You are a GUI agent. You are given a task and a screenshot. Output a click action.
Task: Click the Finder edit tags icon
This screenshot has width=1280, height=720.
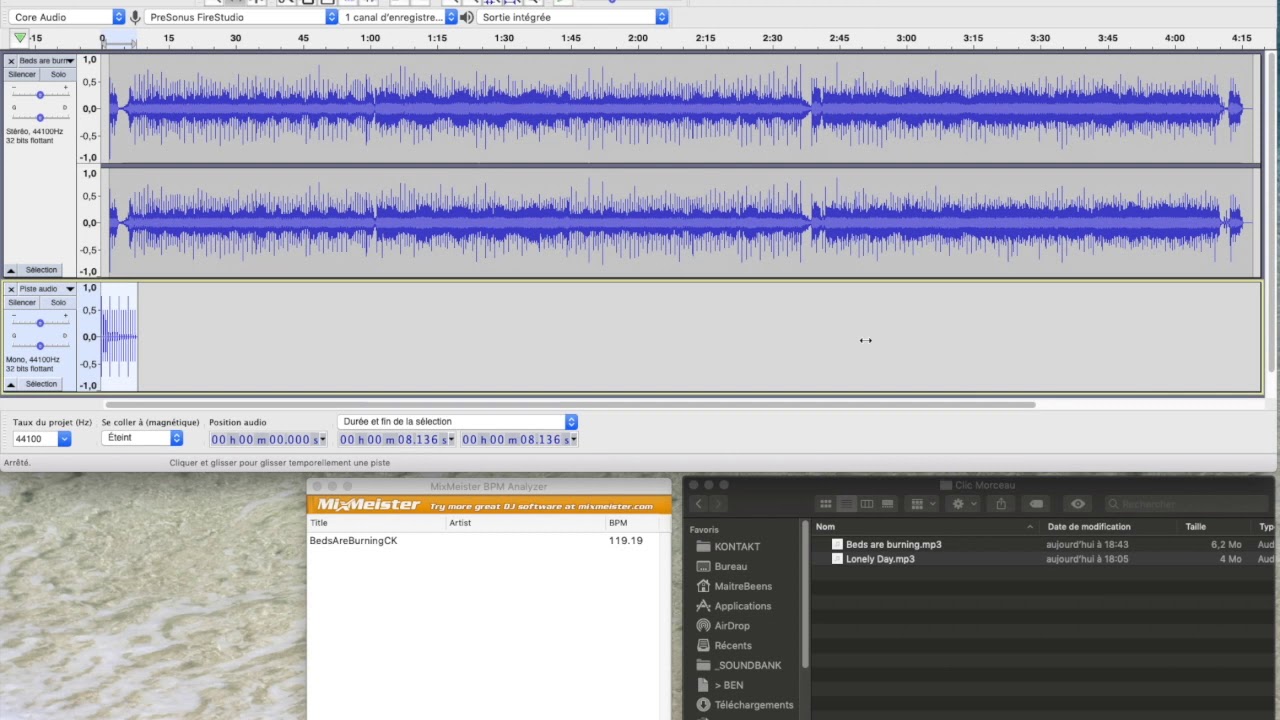(x=1037, y=504)
